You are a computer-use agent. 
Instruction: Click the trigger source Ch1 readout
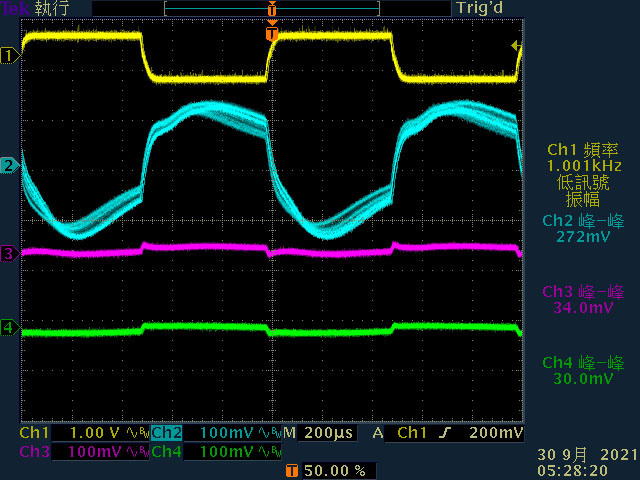click(x=412, y=433)
